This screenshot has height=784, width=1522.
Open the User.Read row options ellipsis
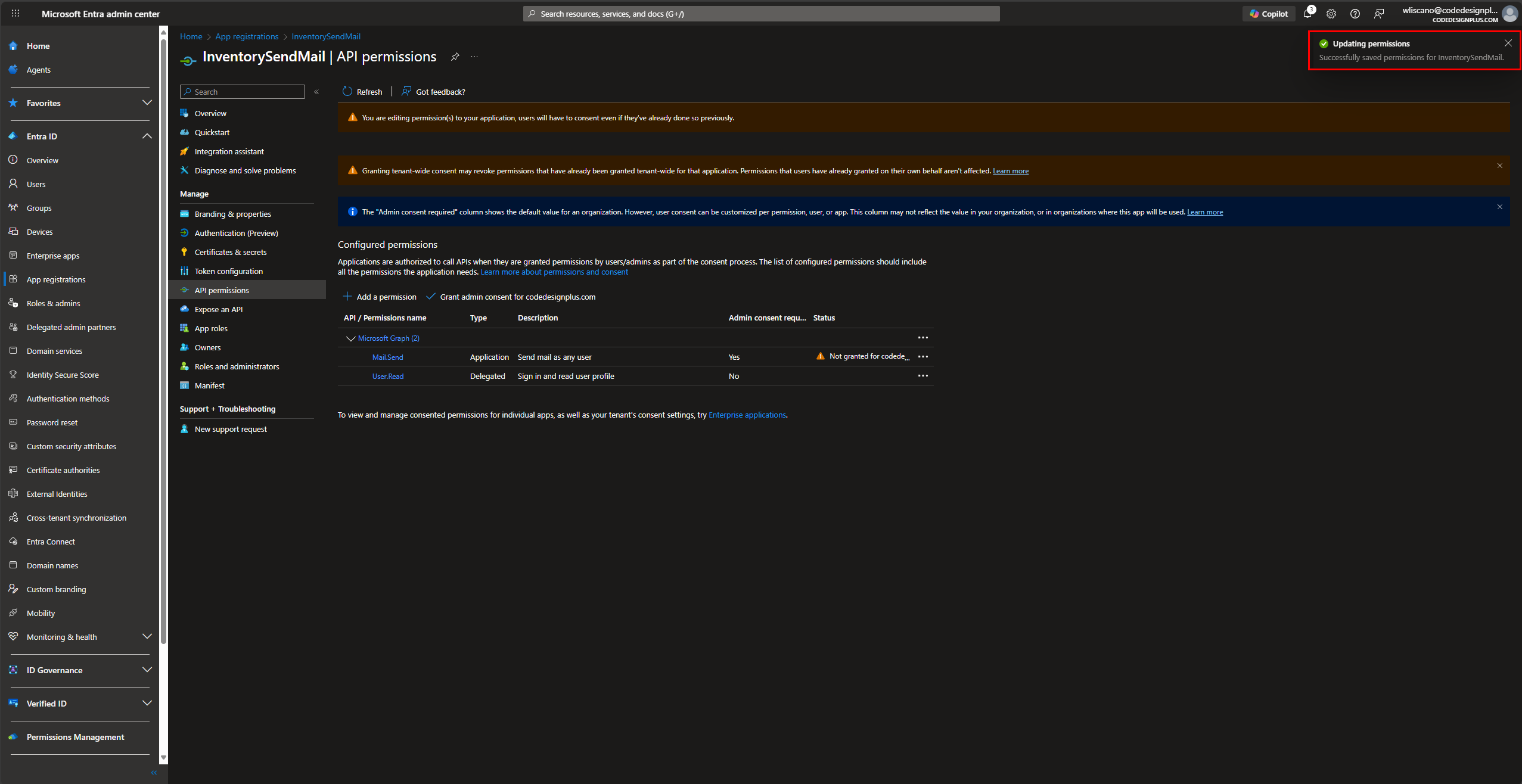923,375
